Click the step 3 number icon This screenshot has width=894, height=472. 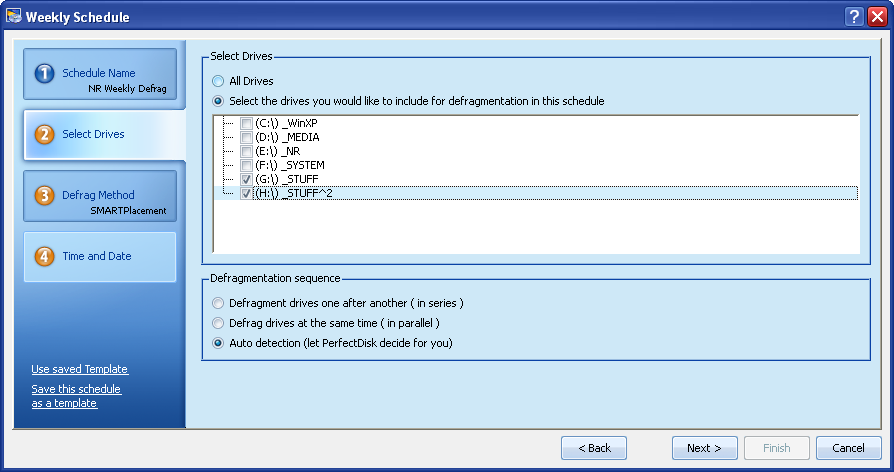(44, 196)
